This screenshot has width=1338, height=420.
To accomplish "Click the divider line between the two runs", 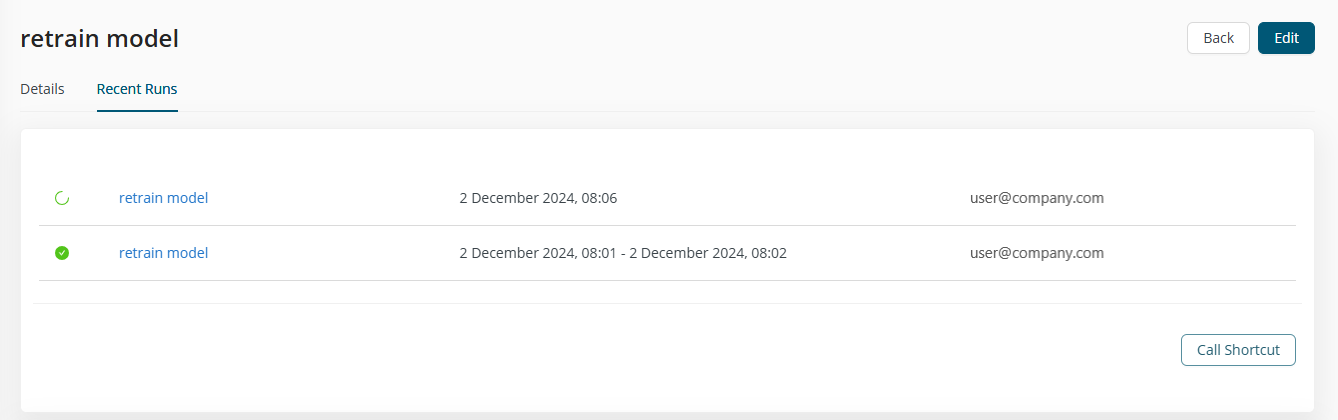I will pyautogui.click(x=666, y=225).
